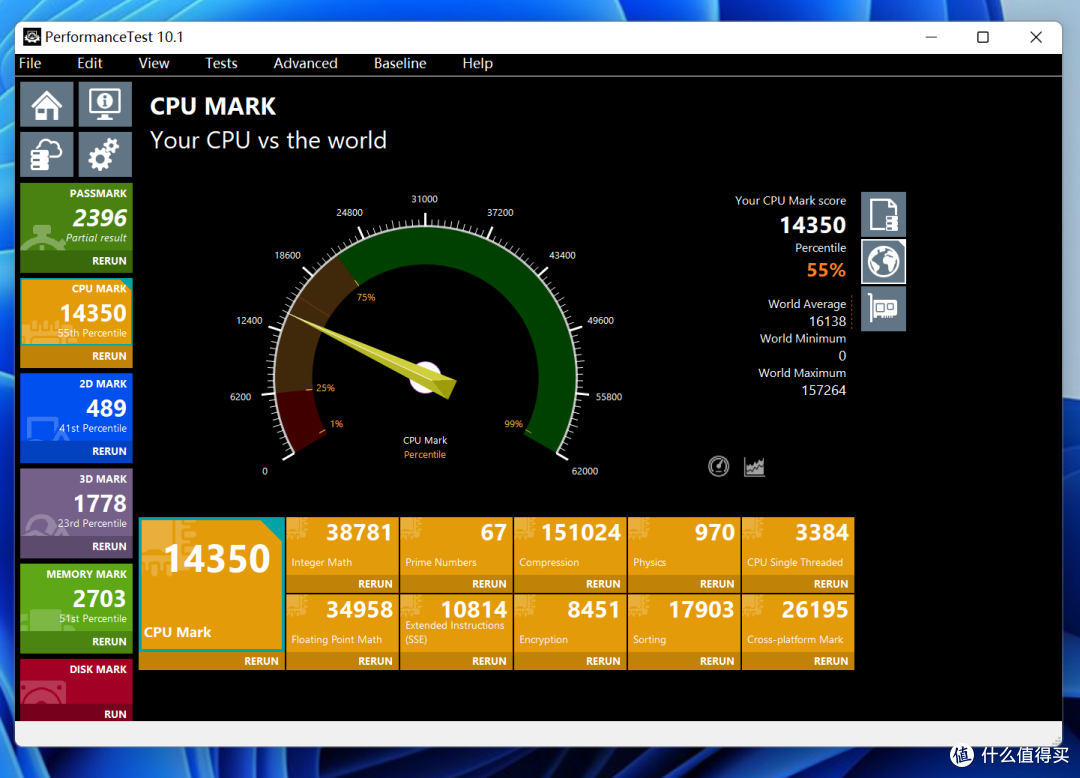Click the World Maximum 157264 value
Image resolution: width=1080 pixels, height=778 pixels.
click(x=824, y=390)
